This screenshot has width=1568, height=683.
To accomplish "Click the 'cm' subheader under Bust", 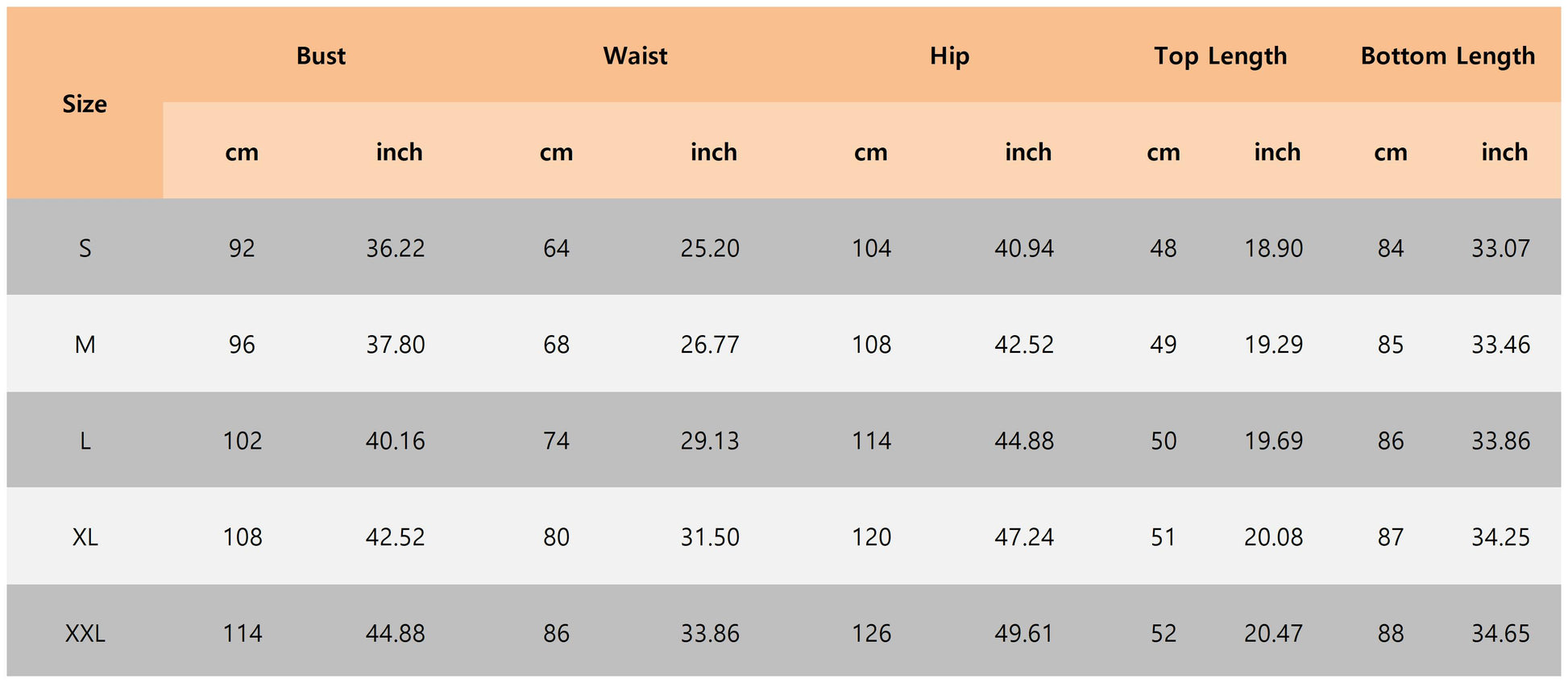I will click(x=242, y=152).
